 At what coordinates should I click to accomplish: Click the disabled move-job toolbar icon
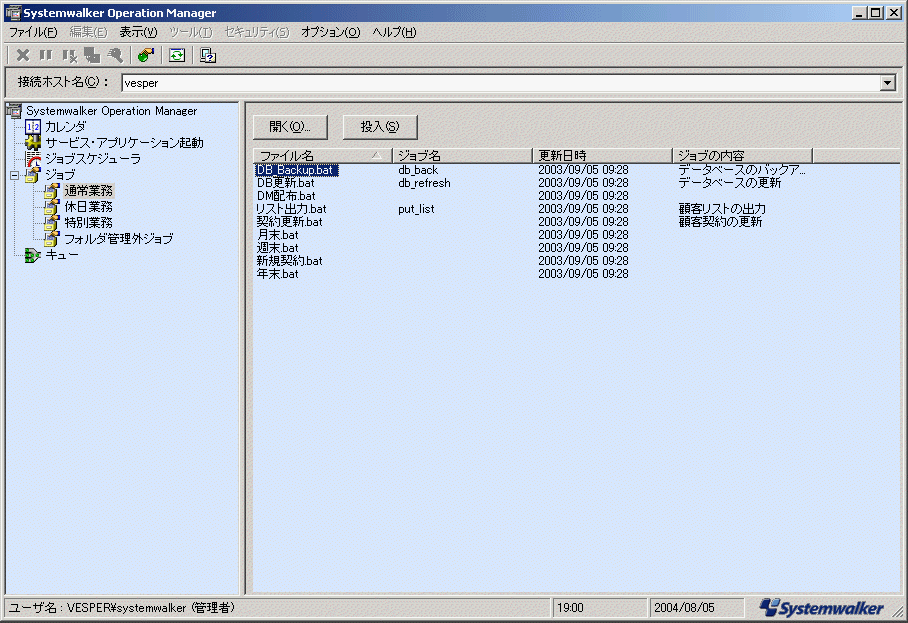[x=92, y=55]
